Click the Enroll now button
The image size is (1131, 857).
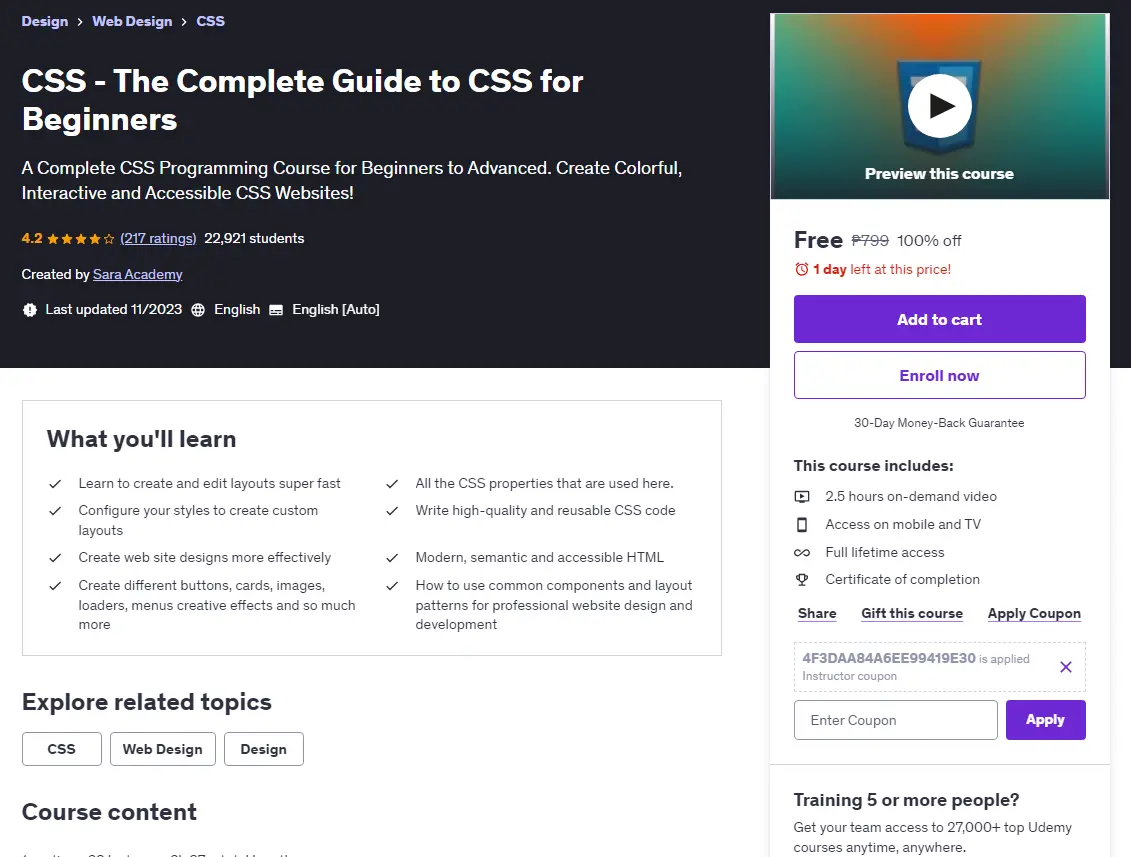pos(939,375)
